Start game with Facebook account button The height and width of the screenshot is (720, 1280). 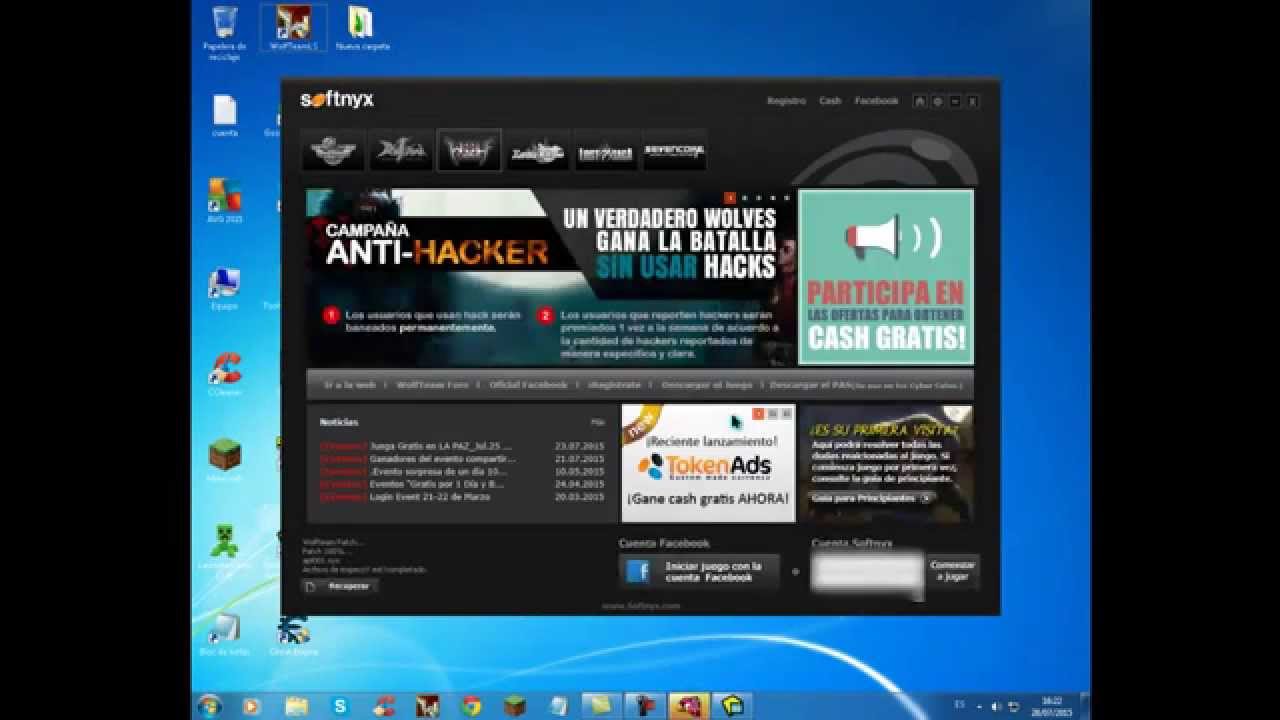699,572
